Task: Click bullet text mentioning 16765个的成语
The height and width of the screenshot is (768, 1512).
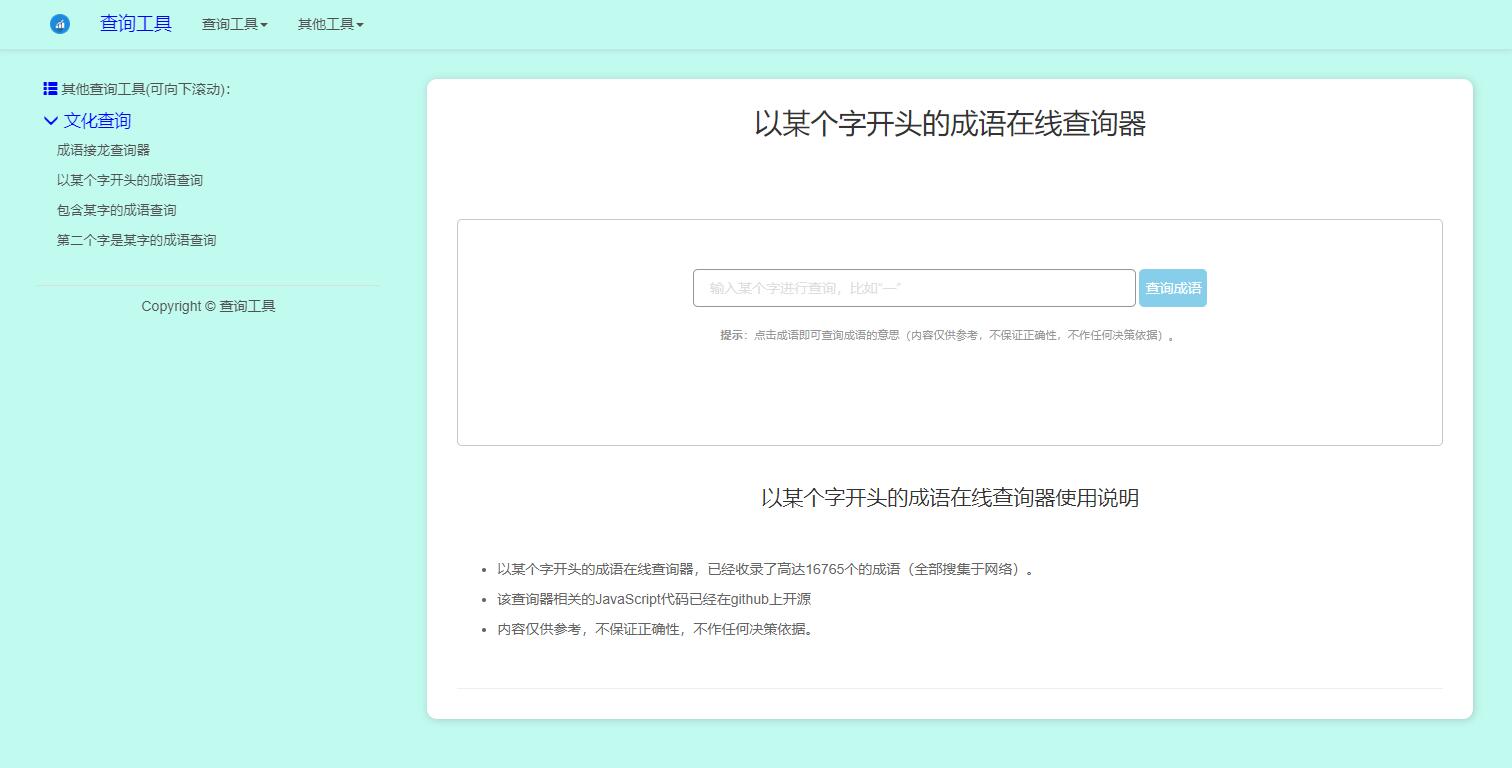Action: click(x=766, y=569)
